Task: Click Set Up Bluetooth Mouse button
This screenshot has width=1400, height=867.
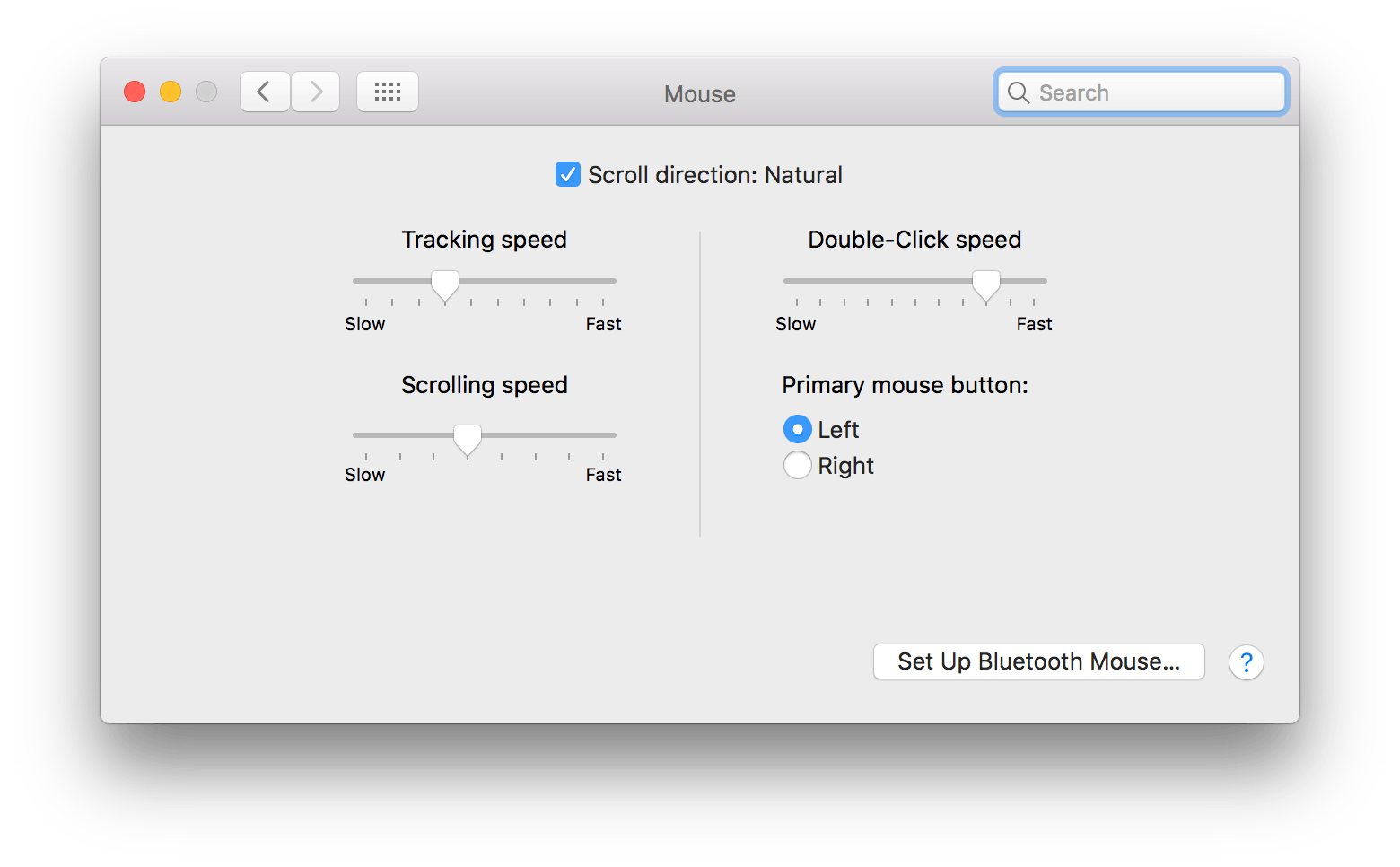Action: pyautogui.click(x=1038, y=661)
